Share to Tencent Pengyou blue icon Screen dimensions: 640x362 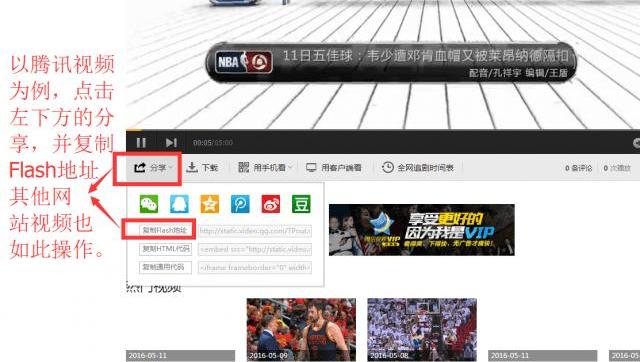(240, 204)
